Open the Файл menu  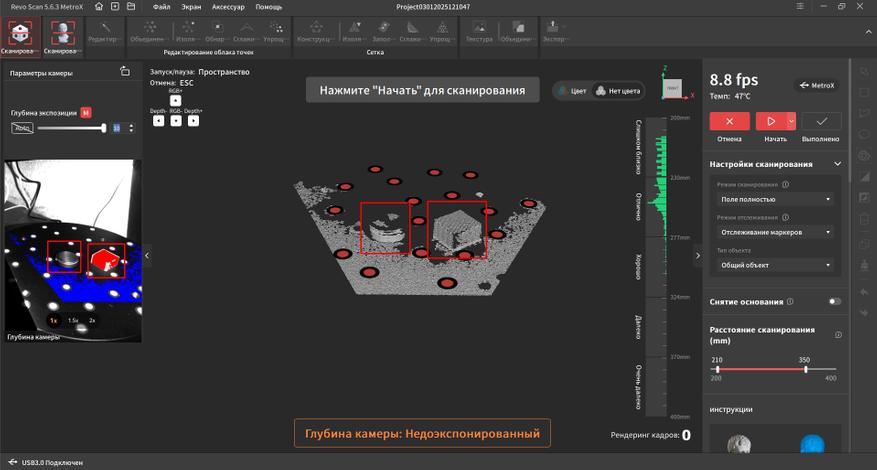pyautogui.click(x=161, y=6)
